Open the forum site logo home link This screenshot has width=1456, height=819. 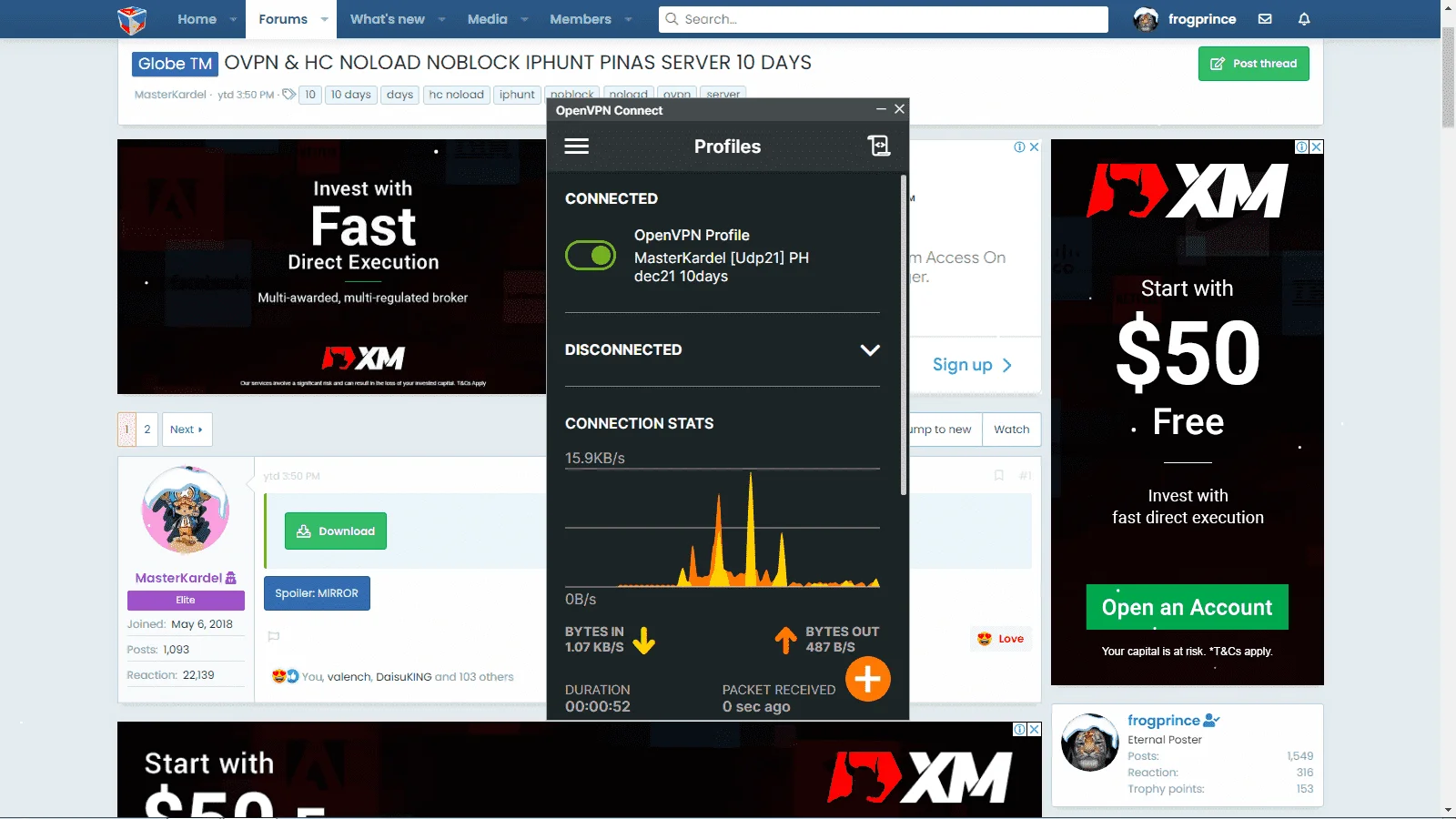132,19
